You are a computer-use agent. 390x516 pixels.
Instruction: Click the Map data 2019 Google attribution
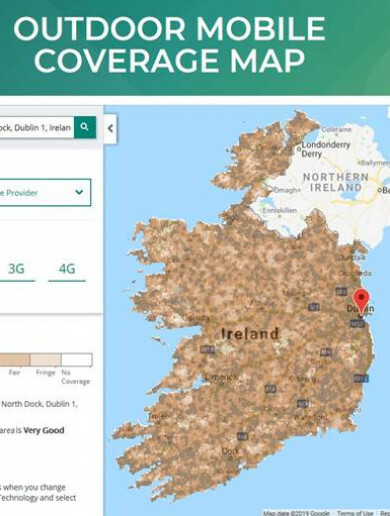(297, 513)
